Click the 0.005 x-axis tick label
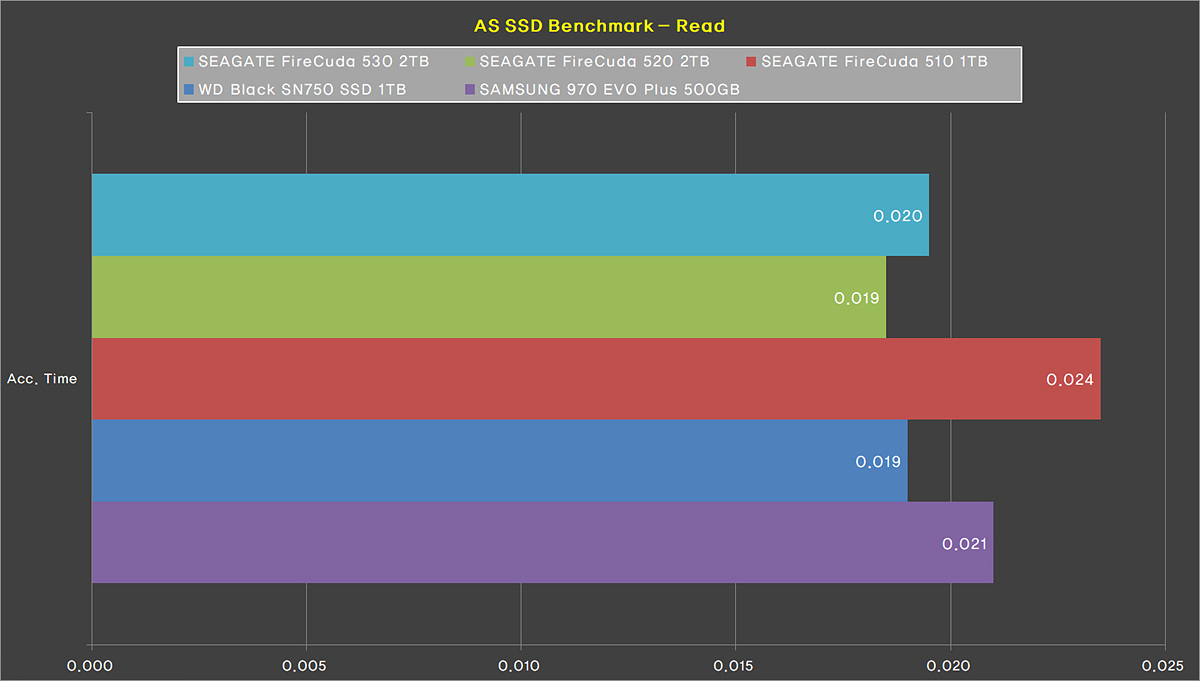Image resolution: width=1200 pixels, height=681 pixels. point(306,665)
